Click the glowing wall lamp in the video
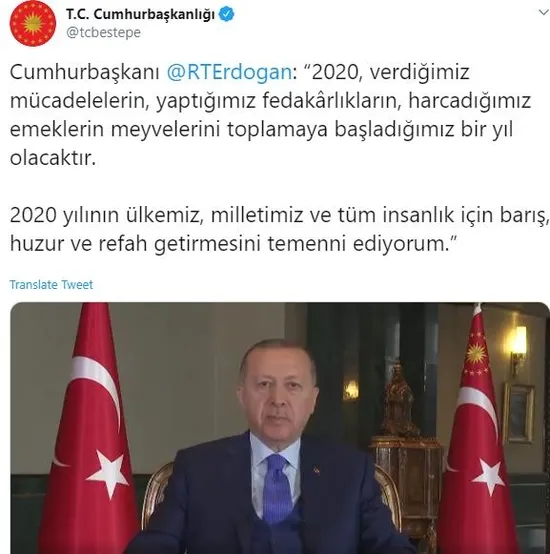550x554 pixels. 519,344
